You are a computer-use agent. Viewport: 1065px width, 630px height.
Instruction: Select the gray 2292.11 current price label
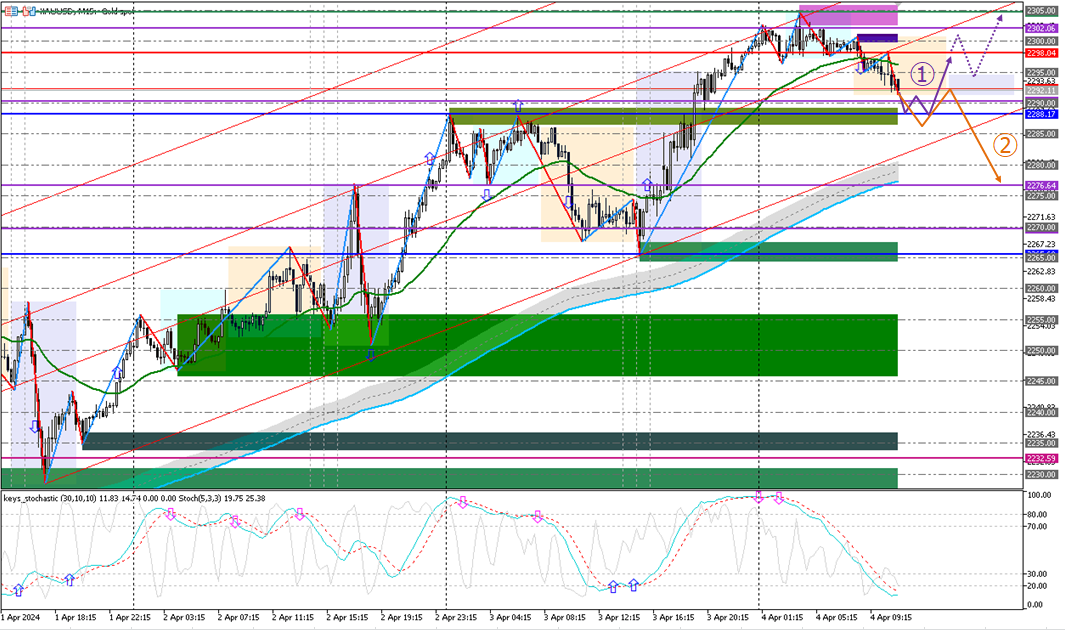[x=1041, y=90]
